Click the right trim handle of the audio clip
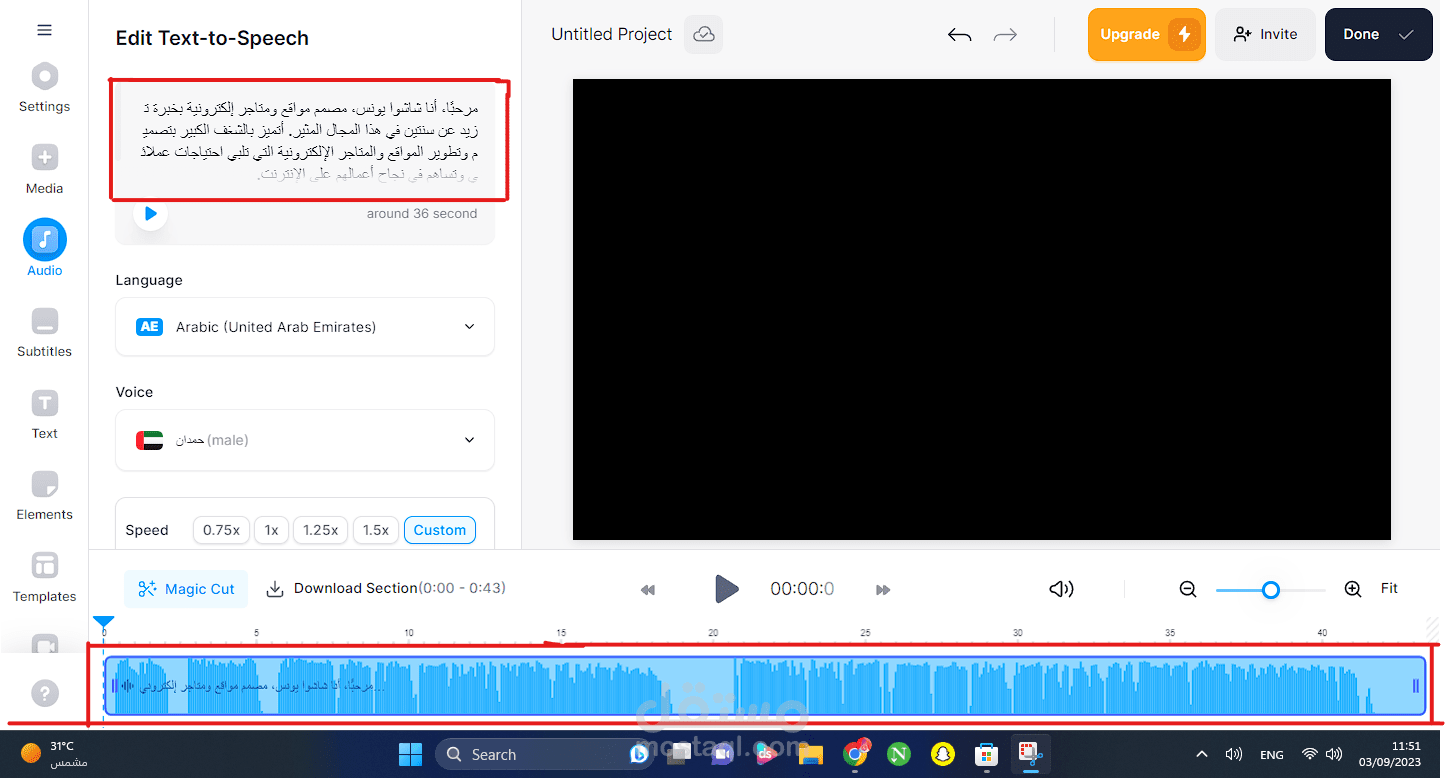Screen dimensions: 1445x778 coord(1416,686)
